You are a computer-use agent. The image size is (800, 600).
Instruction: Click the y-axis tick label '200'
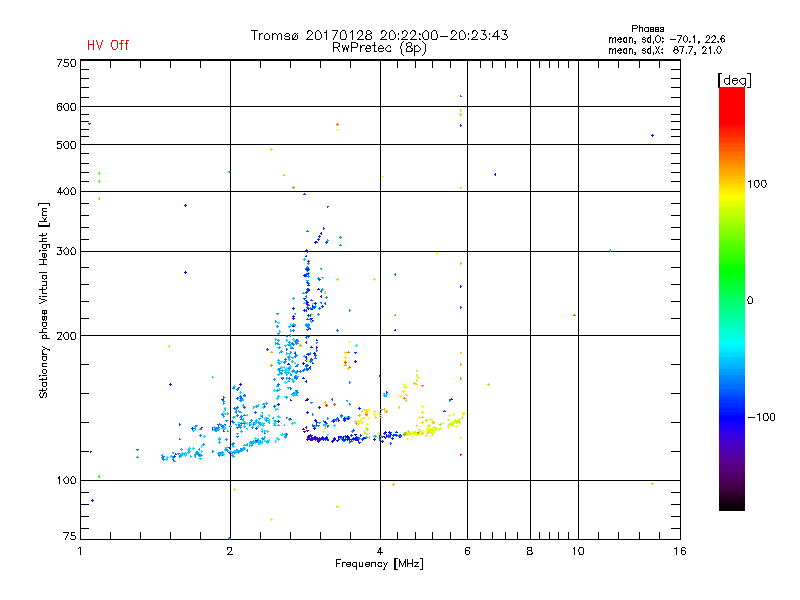pos(66,336)
